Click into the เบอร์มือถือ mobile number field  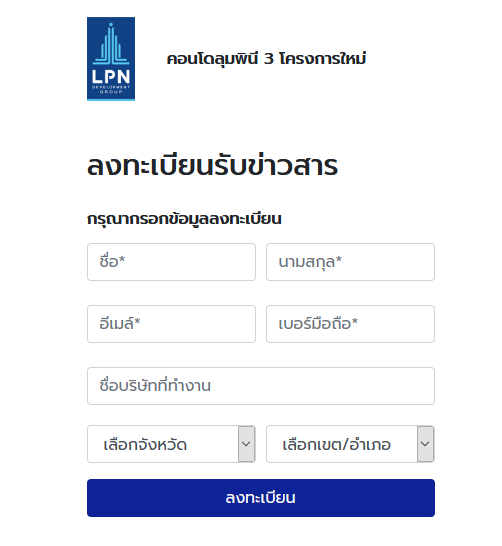coord(350,324)
